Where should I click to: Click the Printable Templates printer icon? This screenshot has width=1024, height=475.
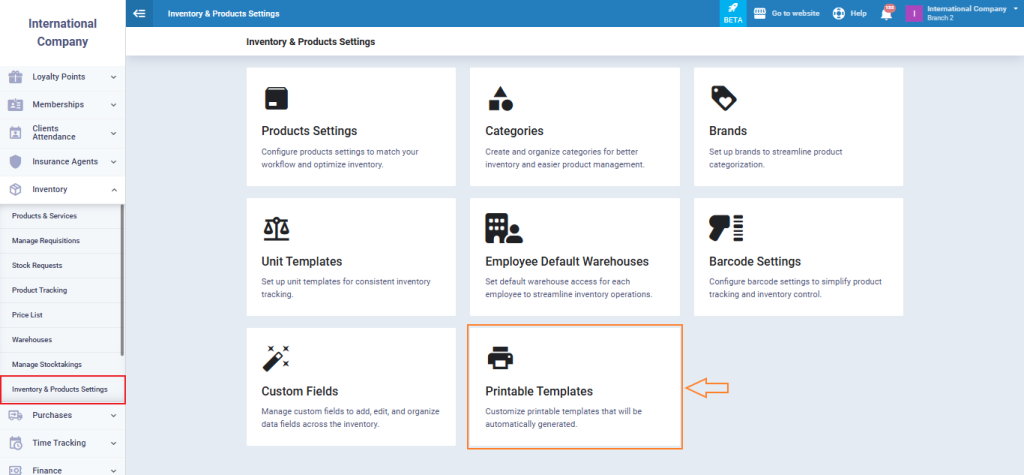[x=500, y=357]
